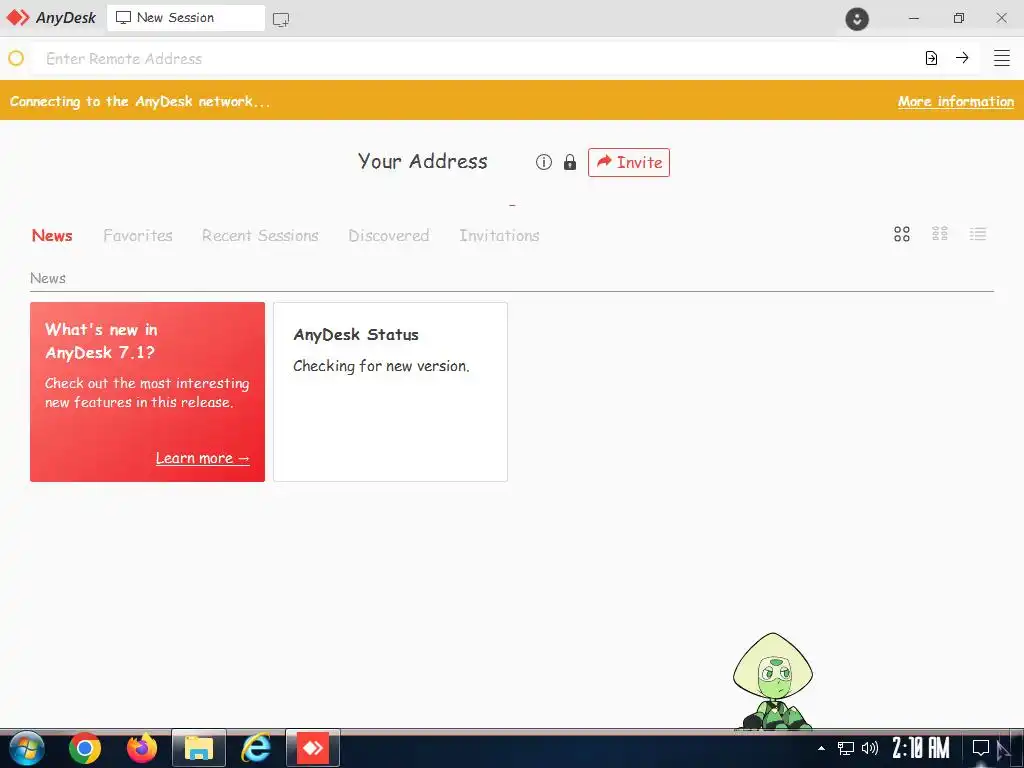The width and height of the screenshot is (1024, 768).
Task: Open the What's new in AnyDesk 7.1 card
Action: [x=148, y=392]
